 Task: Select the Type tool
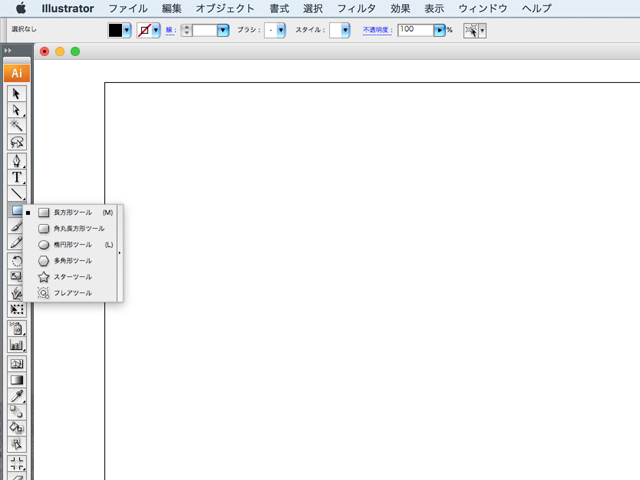[x=17, y=177]
